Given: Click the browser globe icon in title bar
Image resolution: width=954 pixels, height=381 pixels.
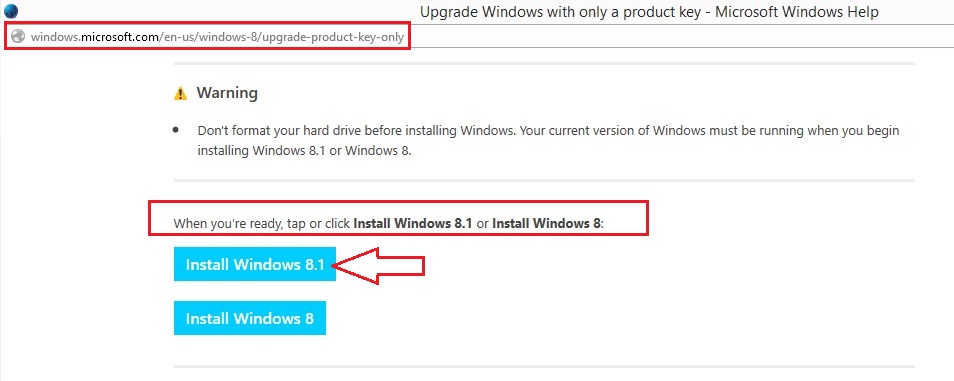Looking at the screenshot, I should pos(11,10).
